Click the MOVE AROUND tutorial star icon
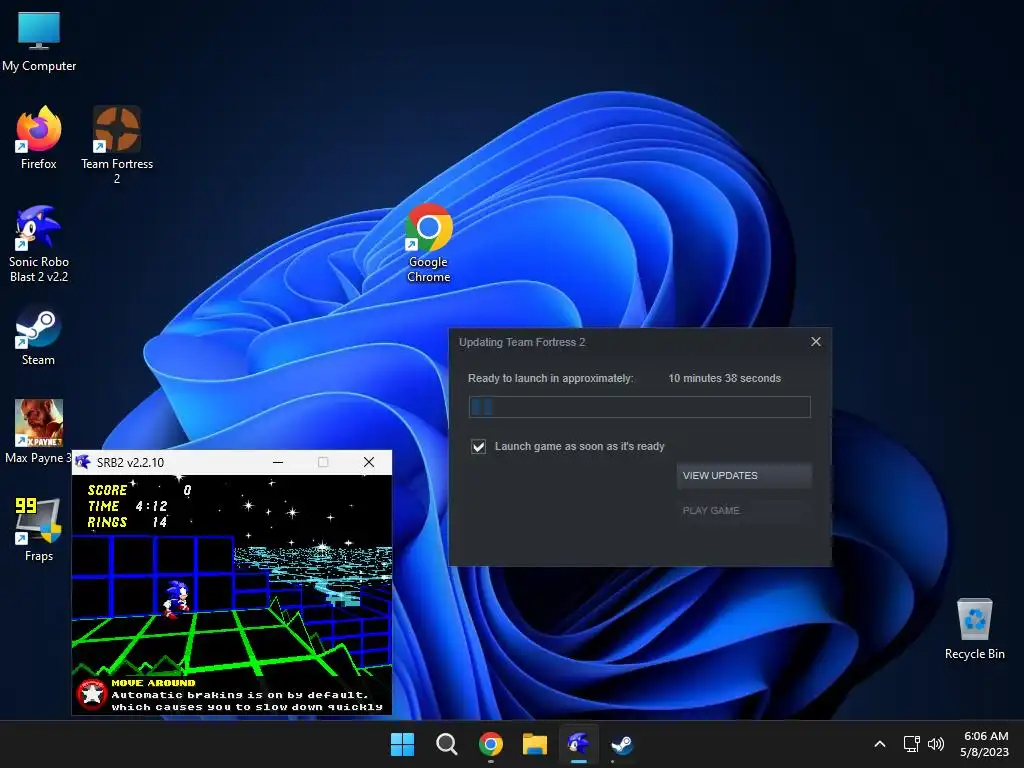Screen dimensions: 1024x768 91,695
